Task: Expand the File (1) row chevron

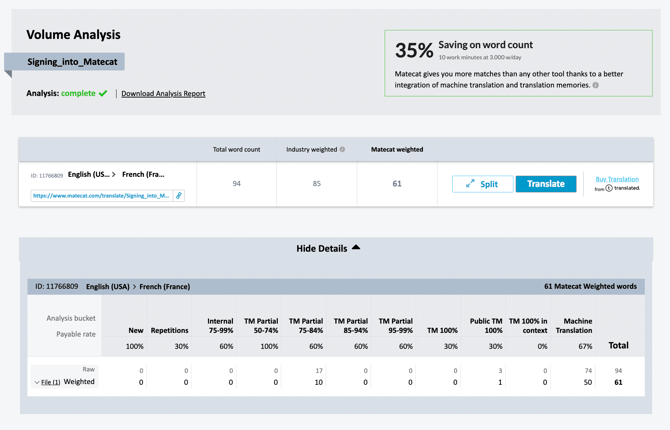Action: point(37,382)
